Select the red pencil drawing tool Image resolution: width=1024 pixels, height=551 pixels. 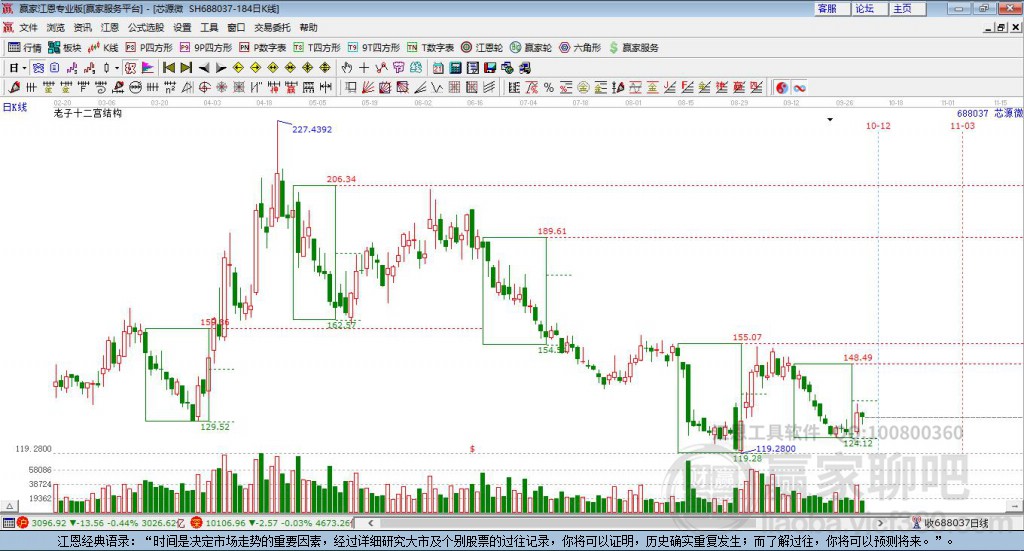point(14,87)
